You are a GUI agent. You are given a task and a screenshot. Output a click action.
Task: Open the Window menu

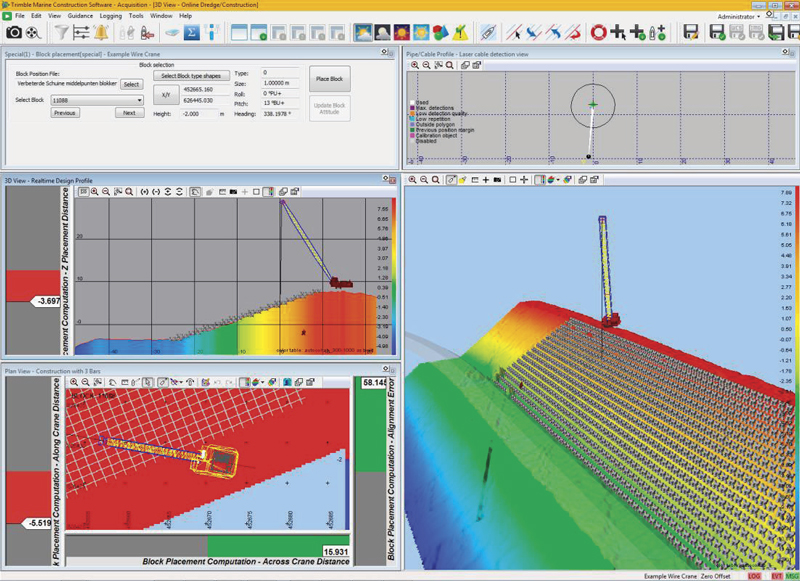pyautogui.click(x=161, y=16)
